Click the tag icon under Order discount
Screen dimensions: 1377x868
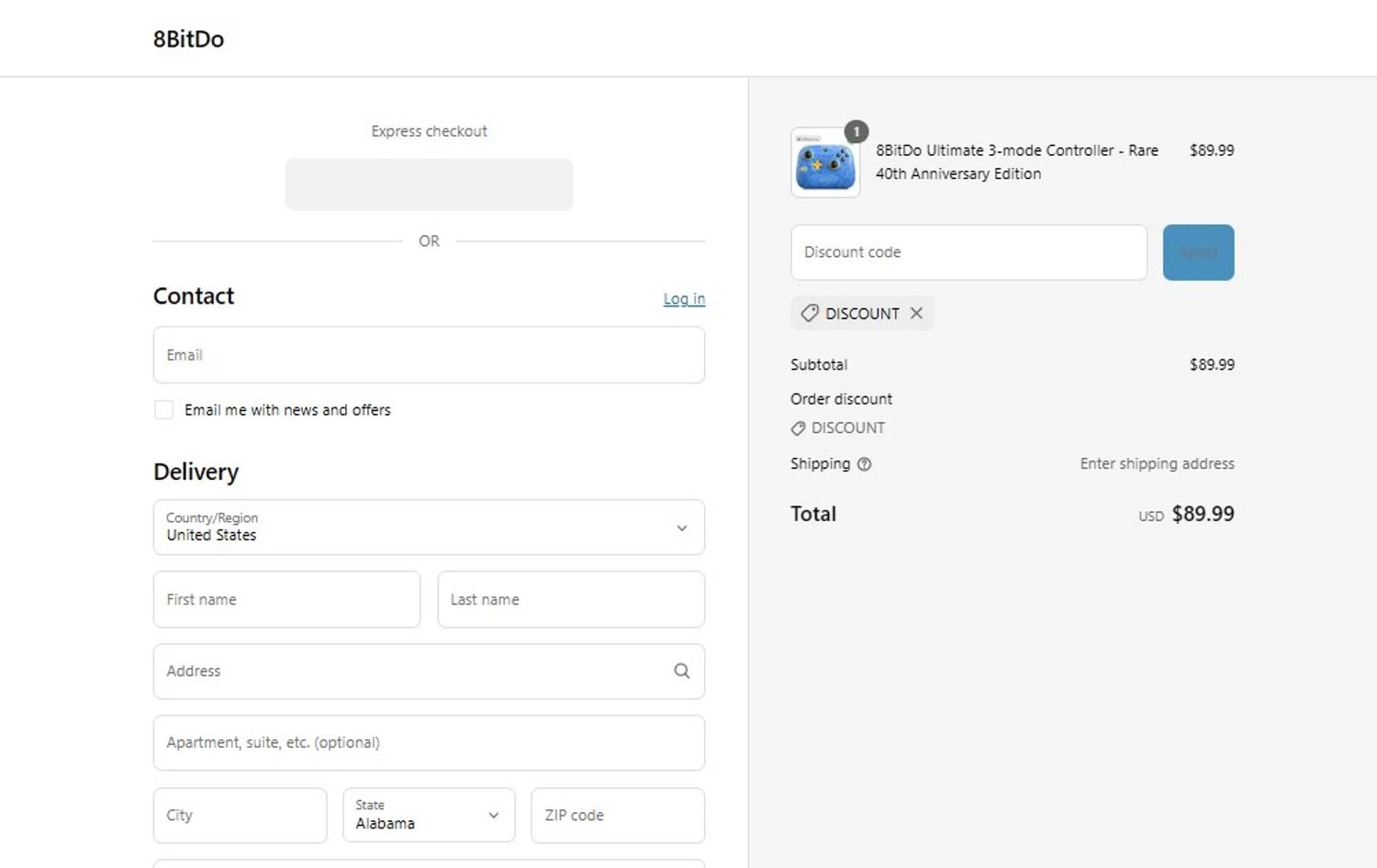798,428
